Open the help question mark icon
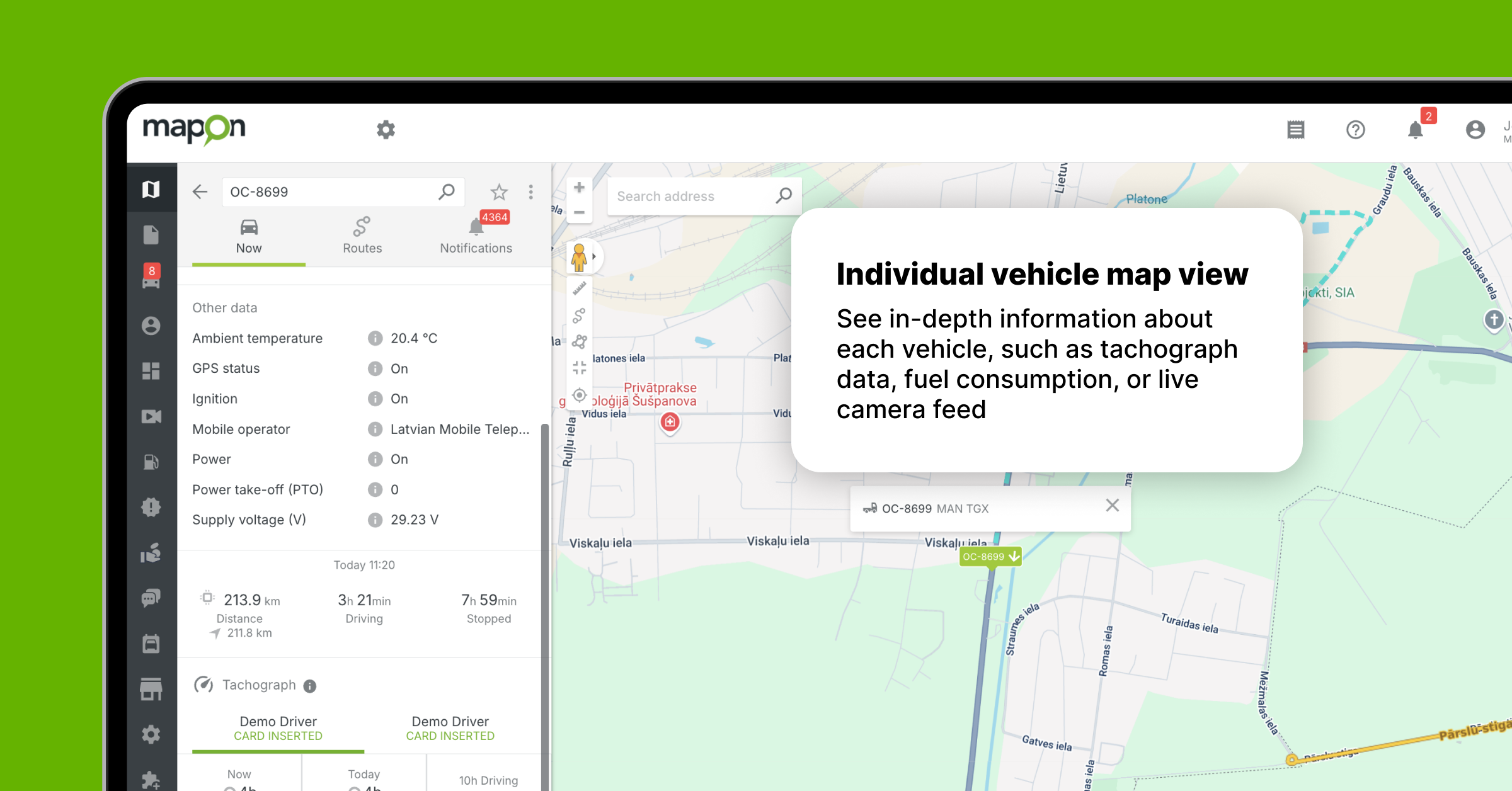 pos(1355,130)
